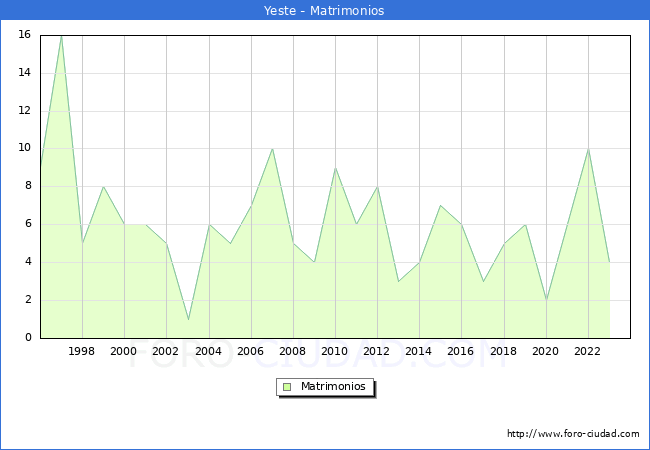Click the 2000 x-axis label
650x450 pixels.
(124, 351)
